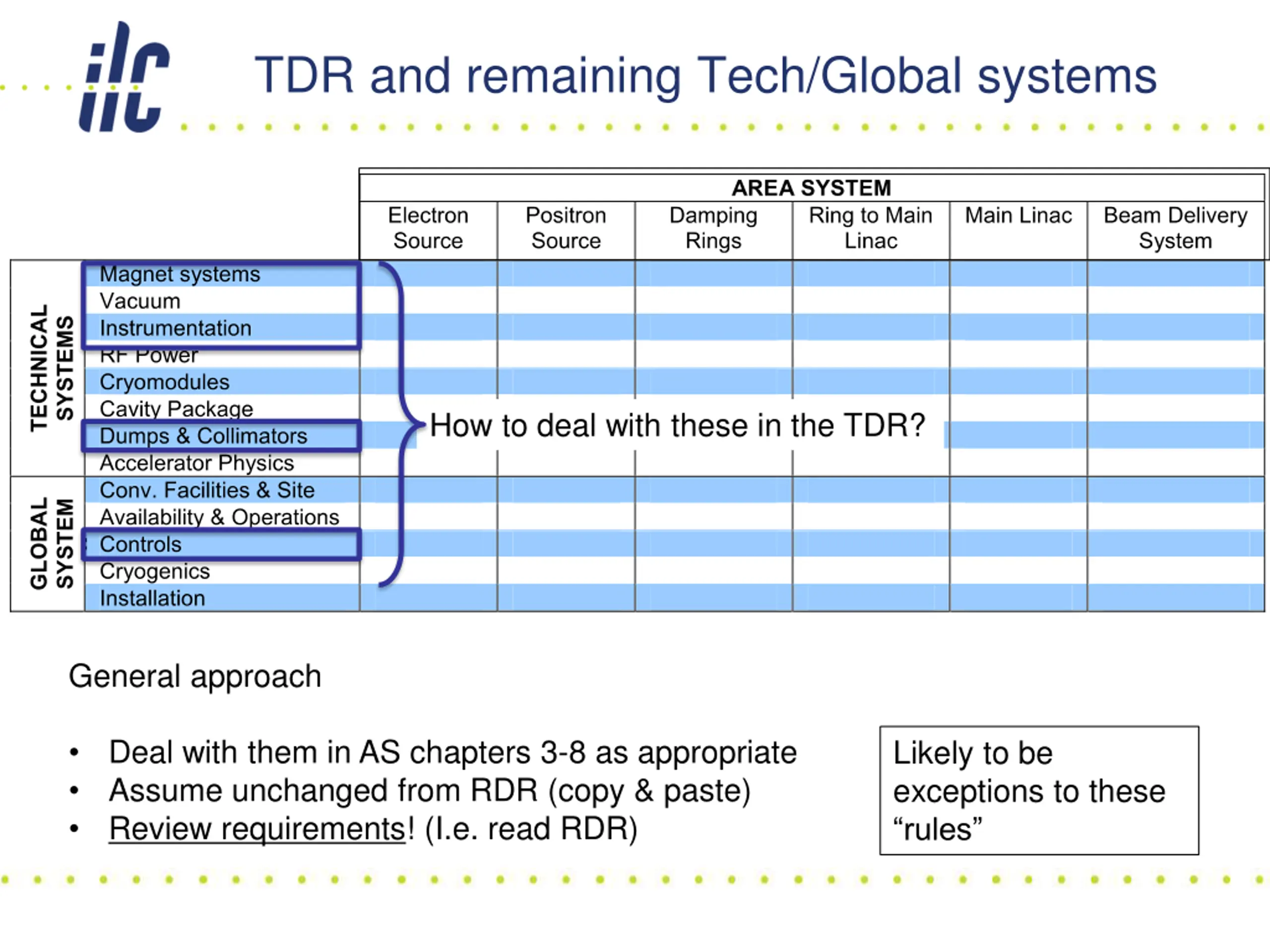
Task: Click the 'Installation' row label
Action: click(x=153, y=598)
